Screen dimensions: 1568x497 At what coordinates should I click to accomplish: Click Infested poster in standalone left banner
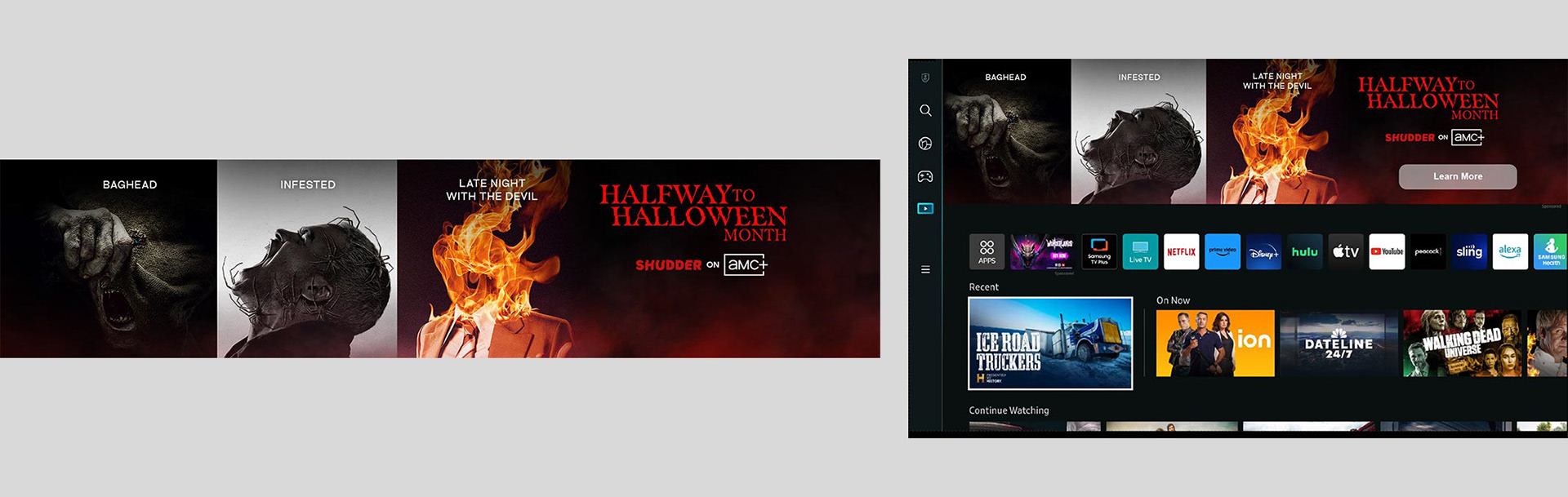[x=307, y=259]
